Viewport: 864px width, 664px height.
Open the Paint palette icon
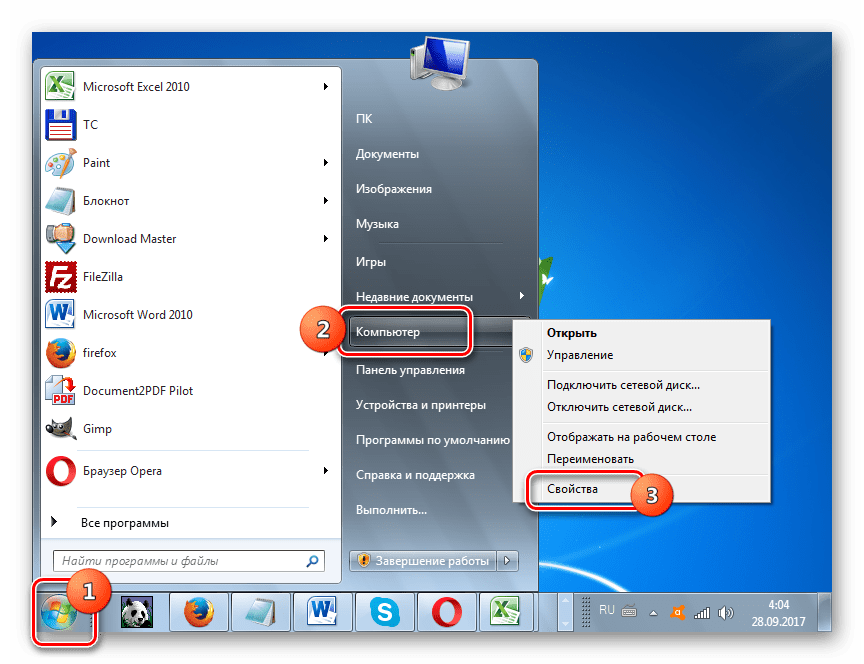point(60,163)
